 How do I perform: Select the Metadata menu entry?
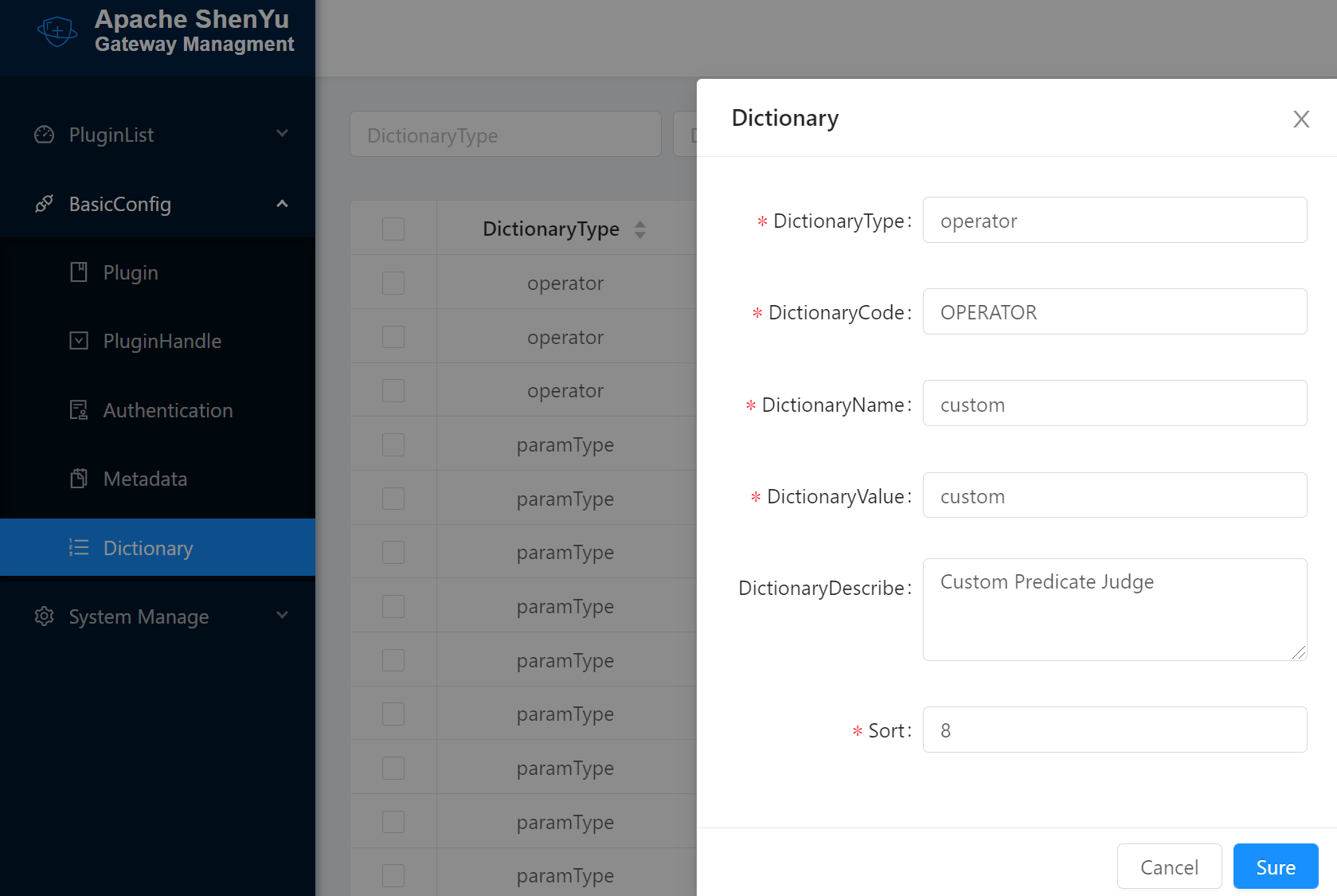click(x=146, y=478)
